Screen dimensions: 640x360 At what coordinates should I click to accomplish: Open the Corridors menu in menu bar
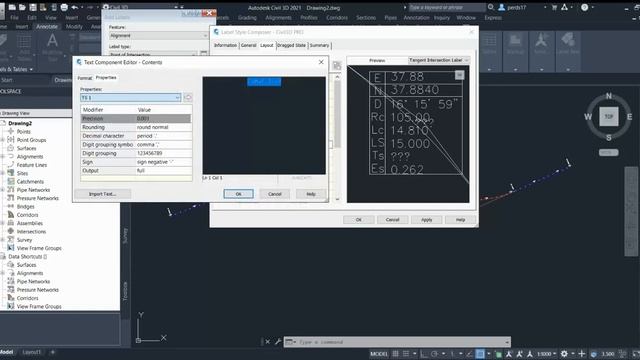click(x=337, y=18)
